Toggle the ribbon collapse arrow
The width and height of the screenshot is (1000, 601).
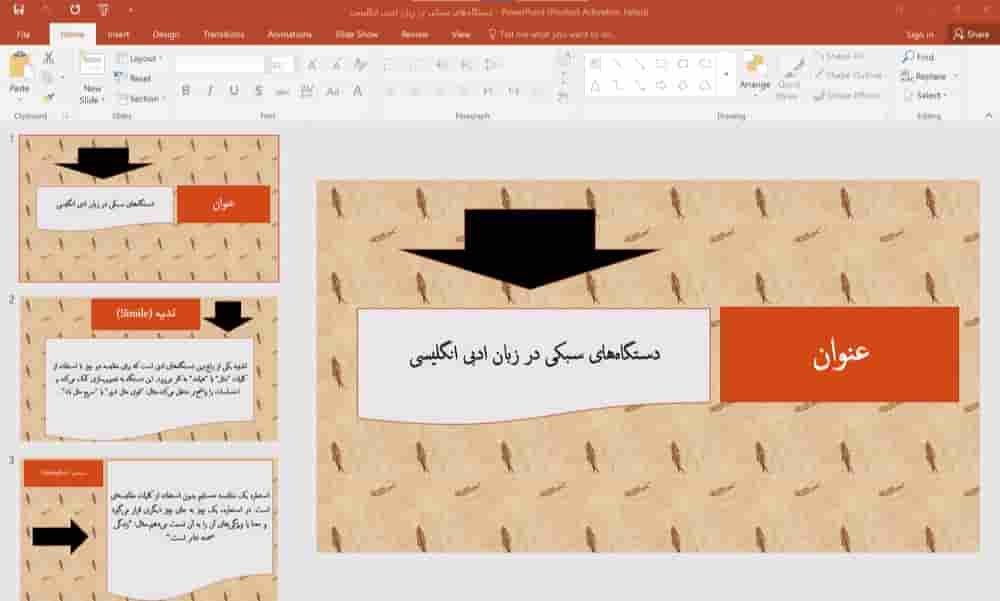(989, 114)
